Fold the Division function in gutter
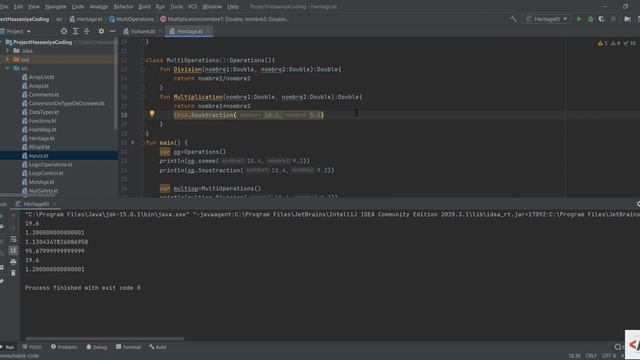 142,69
